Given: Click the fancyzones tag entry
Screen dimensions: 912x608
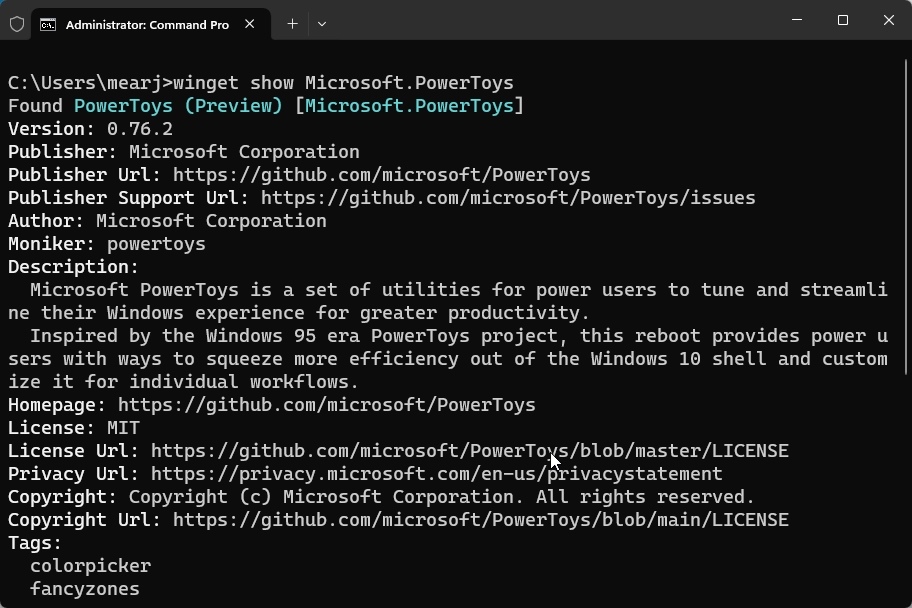Looking at the screenshot, I should click(84, 588).
